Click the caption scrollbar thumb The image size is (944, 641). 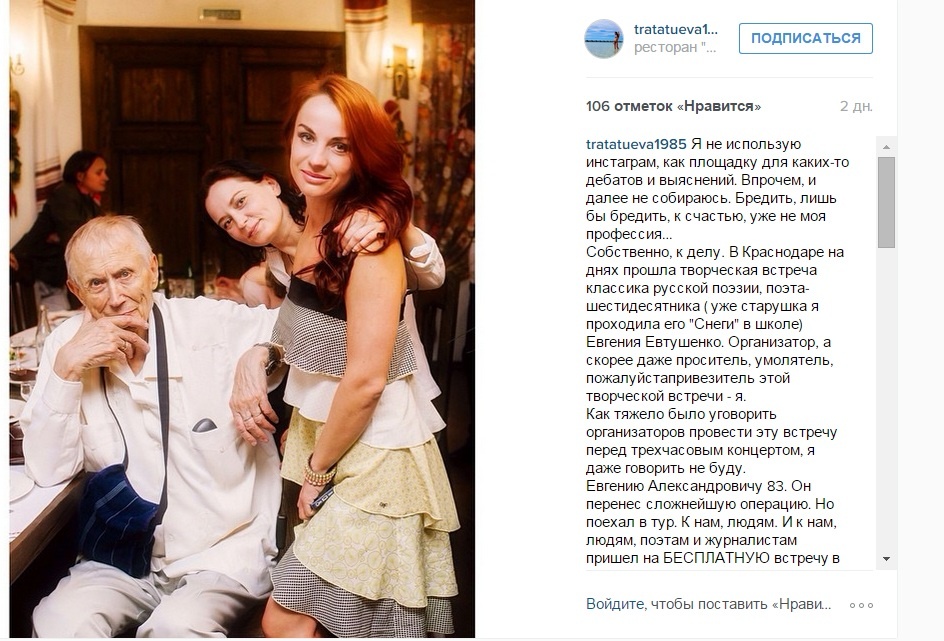click(x=886, y=202)
